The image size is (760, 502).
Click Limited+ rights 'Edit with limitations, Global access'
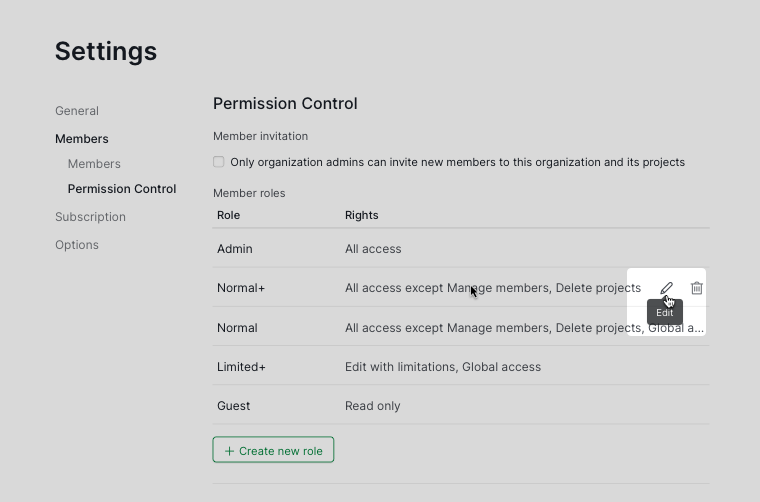tap(443, 367)
